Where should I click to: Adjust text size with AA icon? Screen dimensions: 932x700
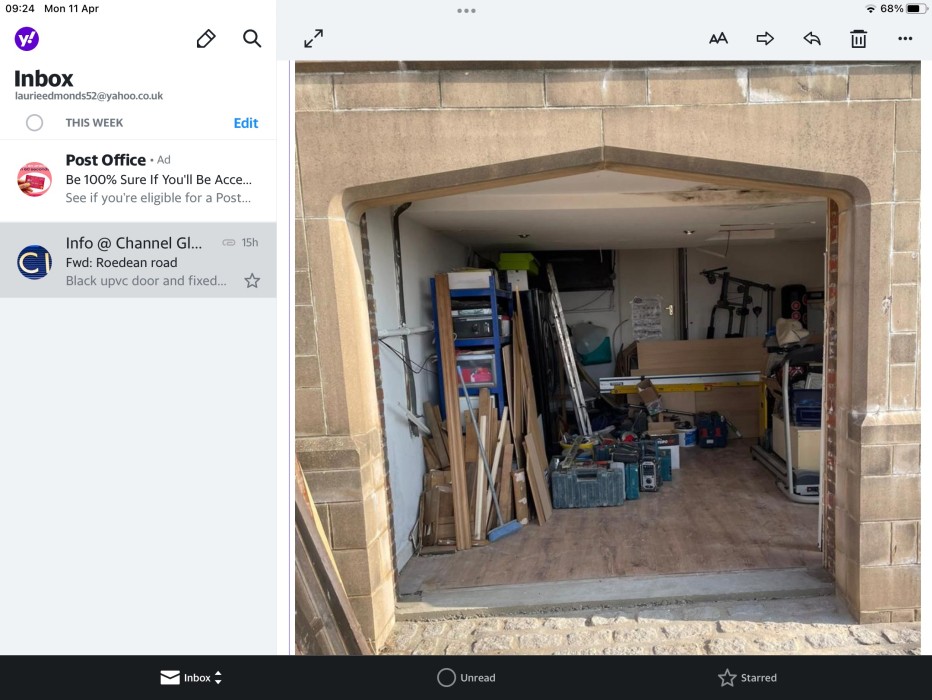[x=718, y=39]
